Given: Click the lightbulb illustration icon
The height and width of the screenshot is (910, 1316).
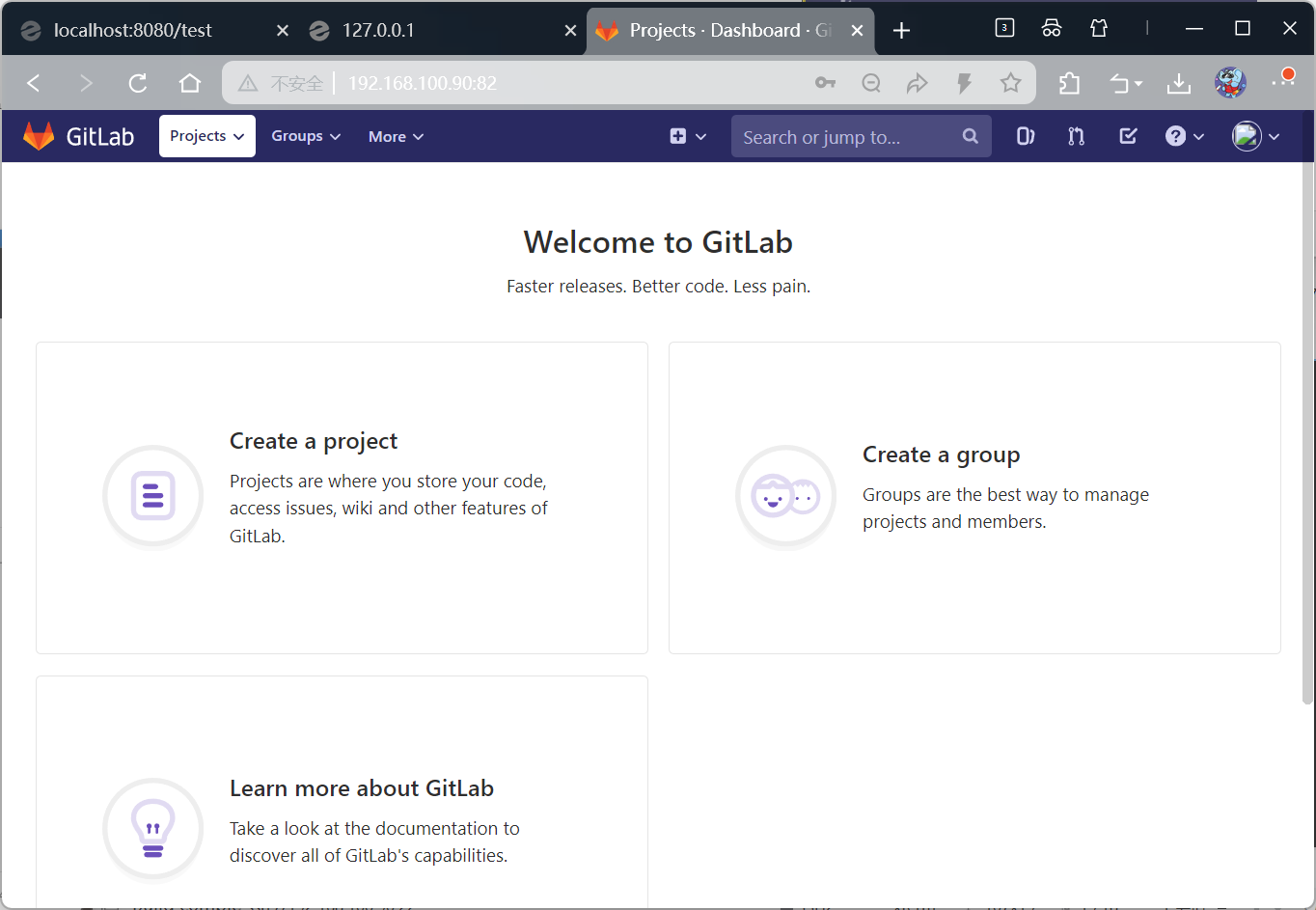Looking at the screenshot, I should 152,829.
